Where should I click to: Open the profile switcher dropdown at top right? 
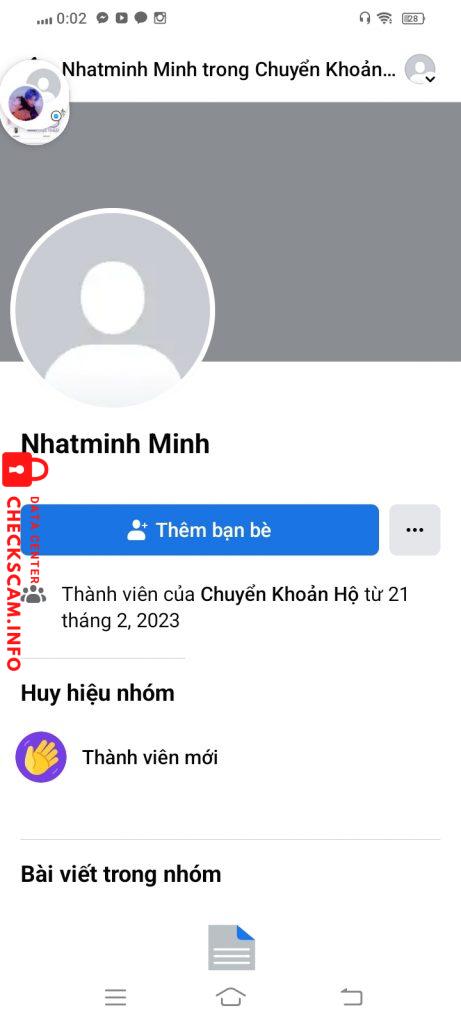tap(420, 69)
